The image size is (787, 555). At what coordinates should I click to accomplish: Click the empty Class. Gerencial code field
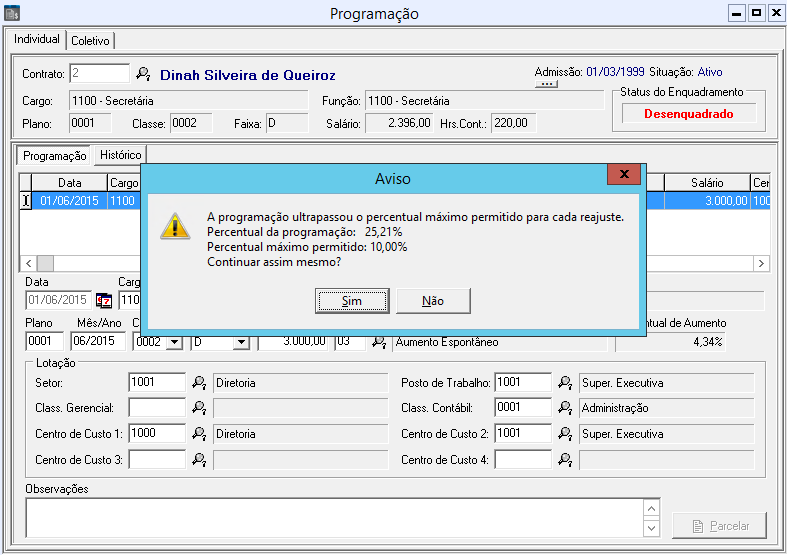[x=157, y=407]
